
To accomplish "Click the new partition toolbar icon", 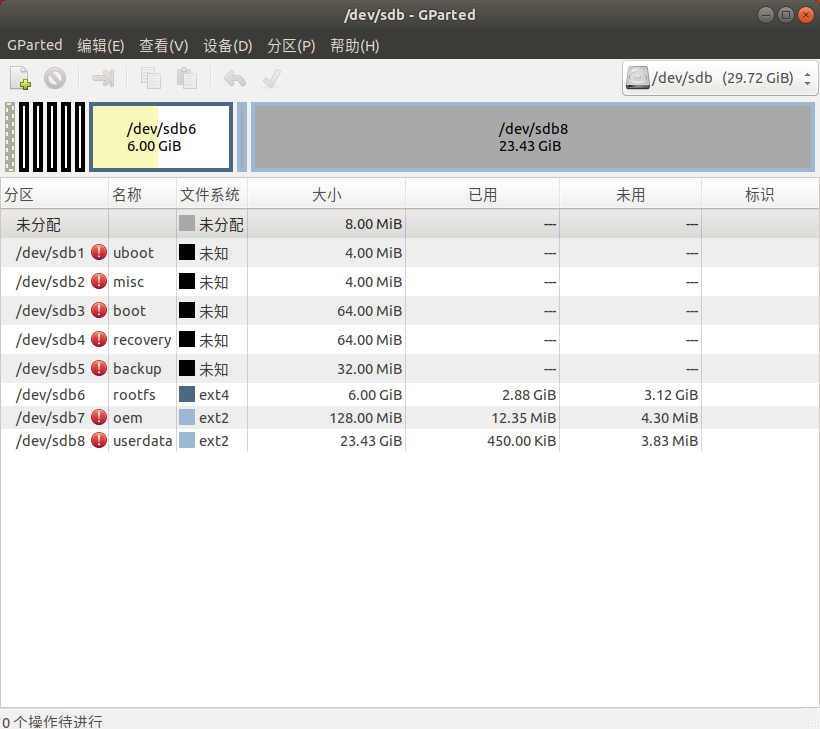I will (x=20, y=78).
